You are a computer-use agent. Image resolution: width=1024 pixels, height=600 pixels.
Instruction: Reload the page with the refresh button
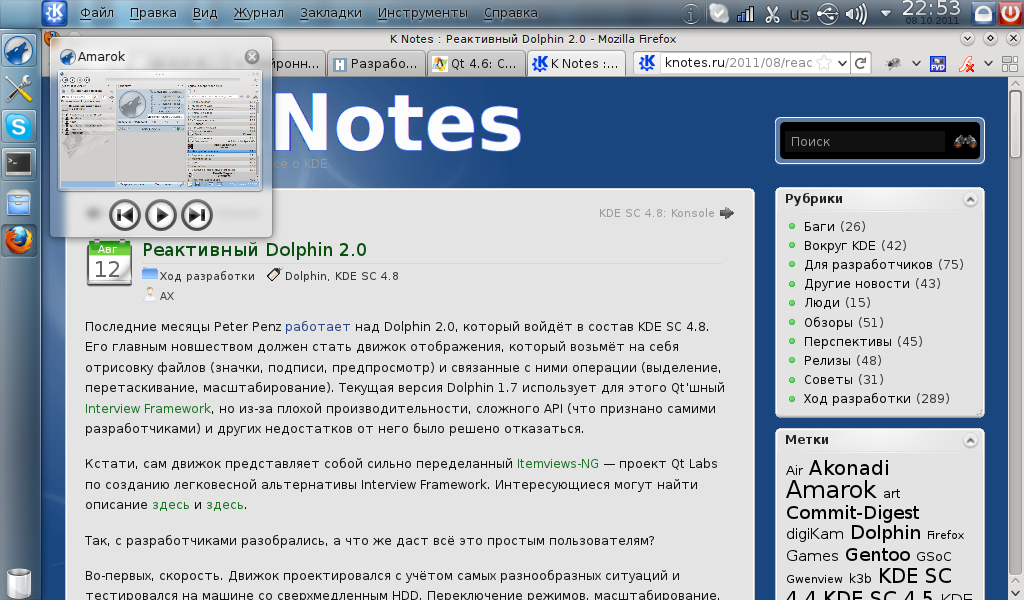[861, 63]
